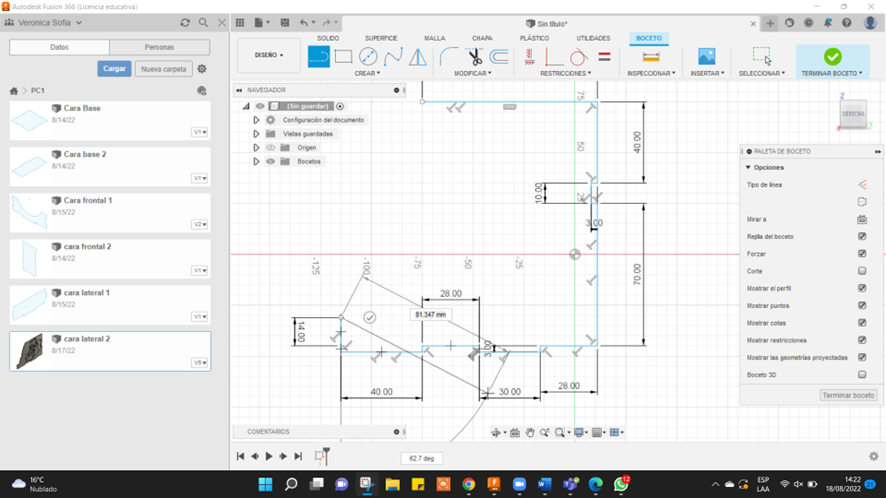Toggle Mostrar cotas checkbox
This screenshot has height=498, width=886.
[x=862, y=323]
